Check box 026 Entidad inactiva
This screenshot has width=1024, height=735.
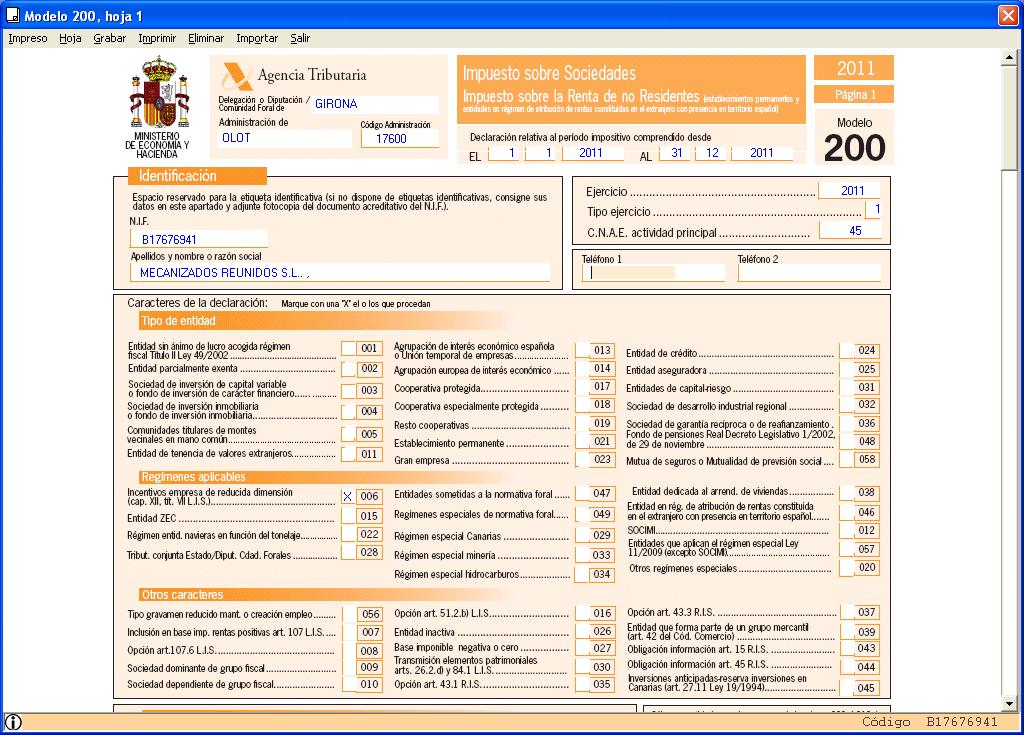582,631
